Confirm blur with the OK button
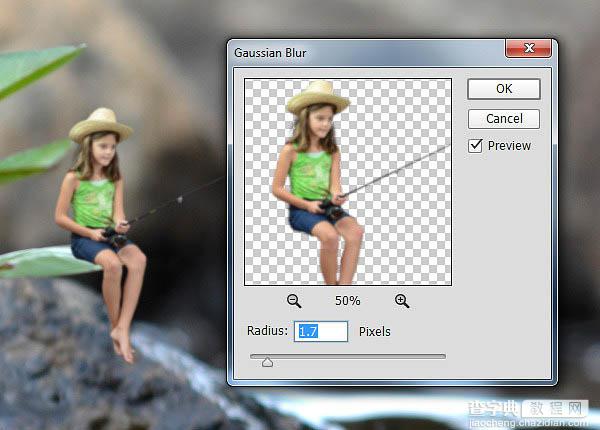 pos(504,89)
